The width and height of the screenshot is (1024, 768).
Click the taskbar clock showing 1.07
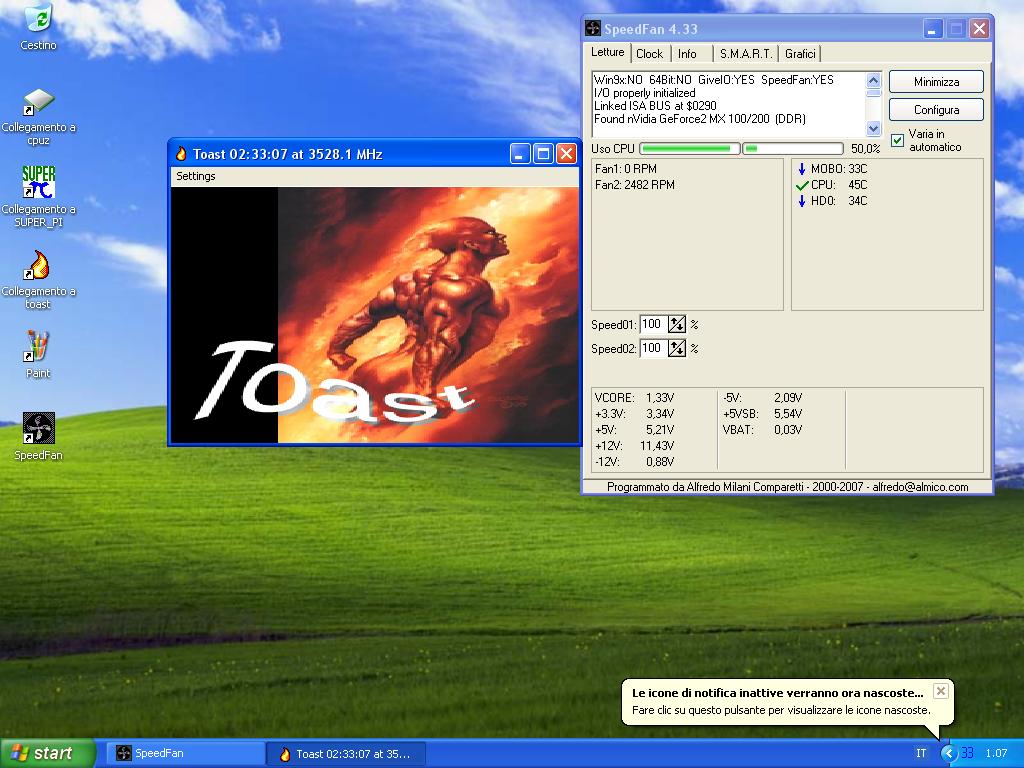[x=997, y=753]
